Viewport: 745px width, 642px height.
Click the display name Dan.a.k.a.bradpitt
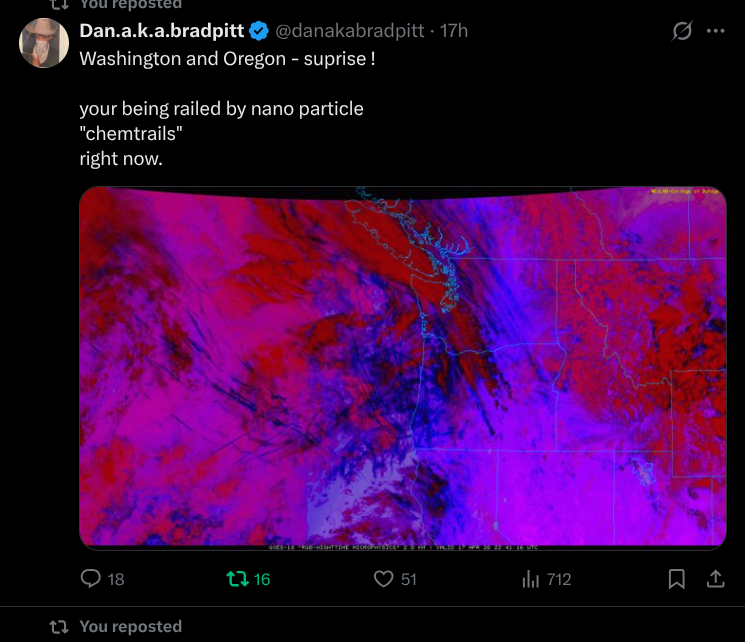tap(162, 31)
